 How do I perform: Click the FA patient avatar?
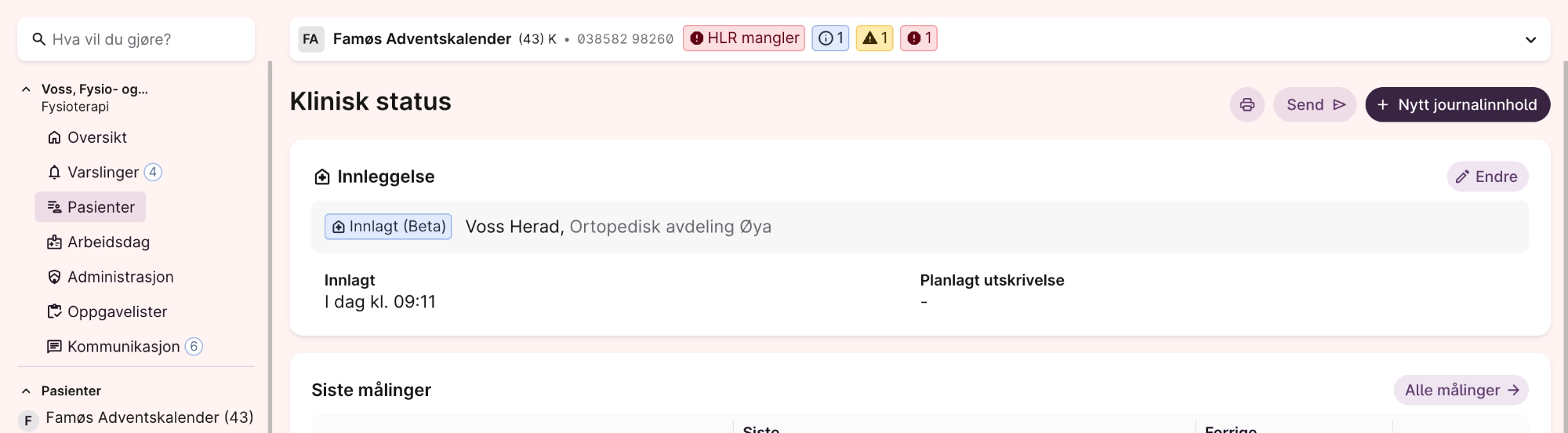click(310, 39)
